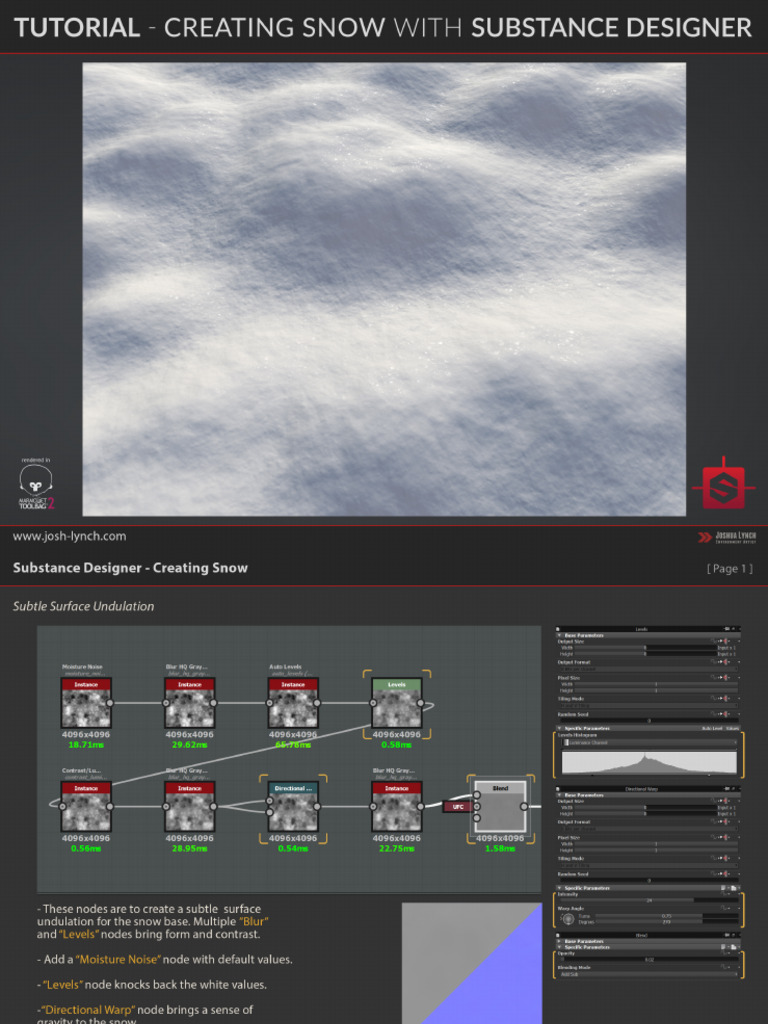
Task: Adjust the Directional Warp Intensity slider
Action: 649,901
